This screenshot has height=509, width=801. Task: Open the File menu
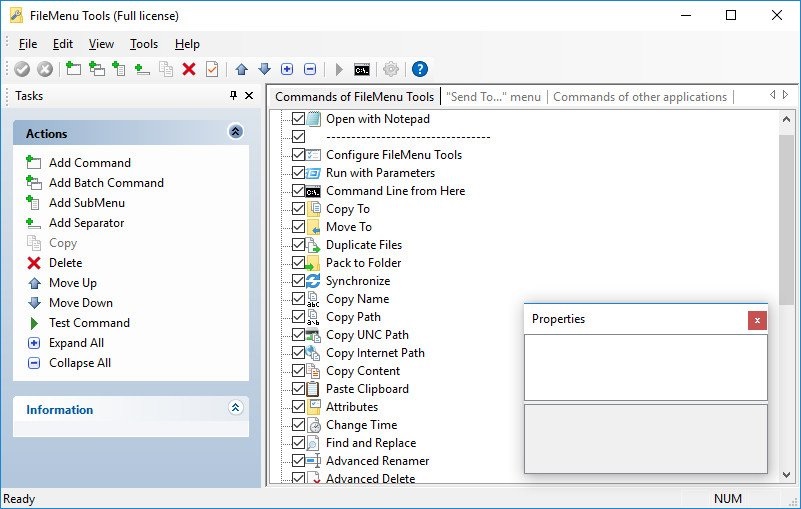point(28,44)
